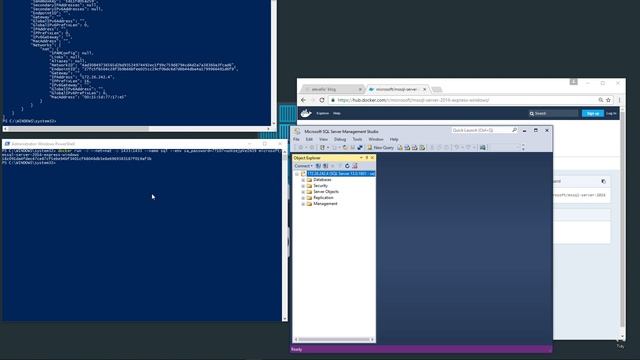Switch to the first blog browser tab

331,89
